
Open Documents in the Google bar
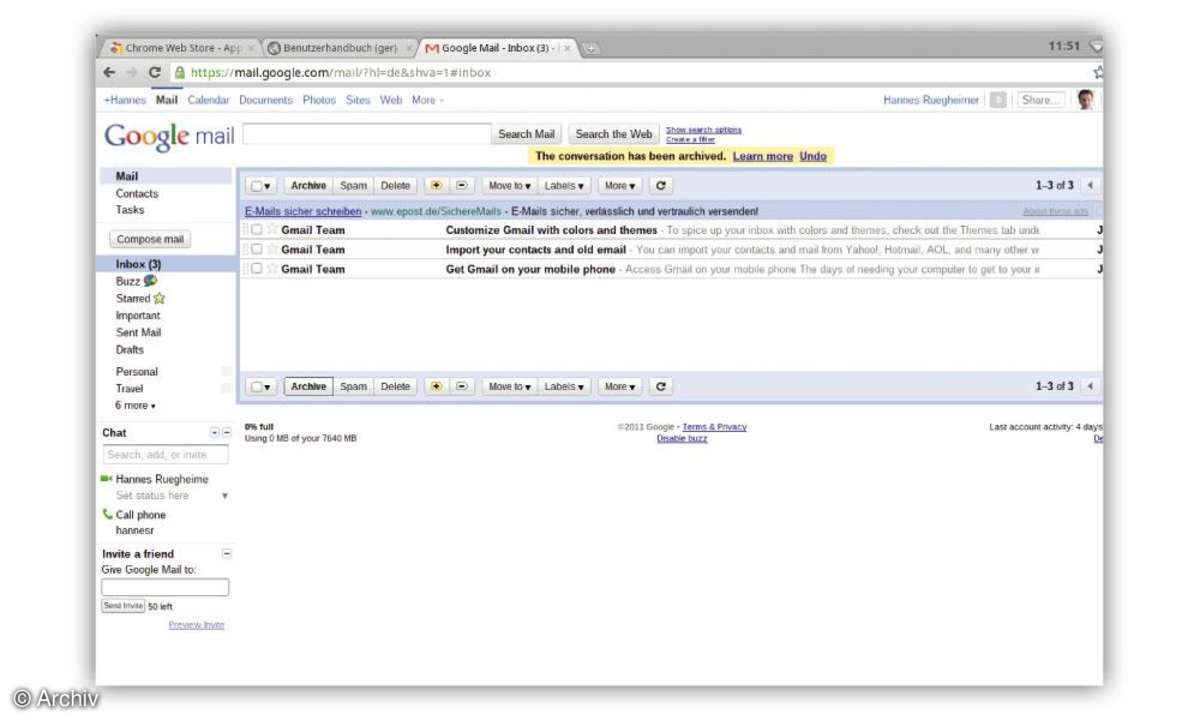(266, 100)
